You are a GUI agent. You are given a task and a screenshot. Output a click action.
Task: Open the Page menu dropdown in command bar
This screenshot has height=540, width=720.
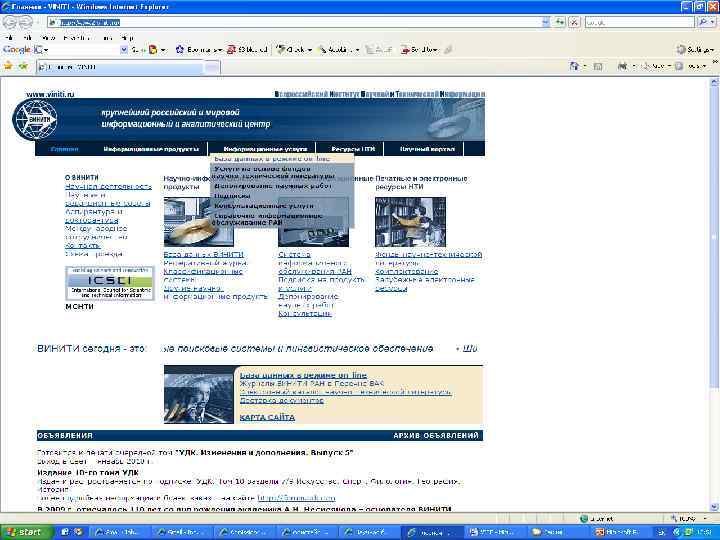tap(657, 67)
